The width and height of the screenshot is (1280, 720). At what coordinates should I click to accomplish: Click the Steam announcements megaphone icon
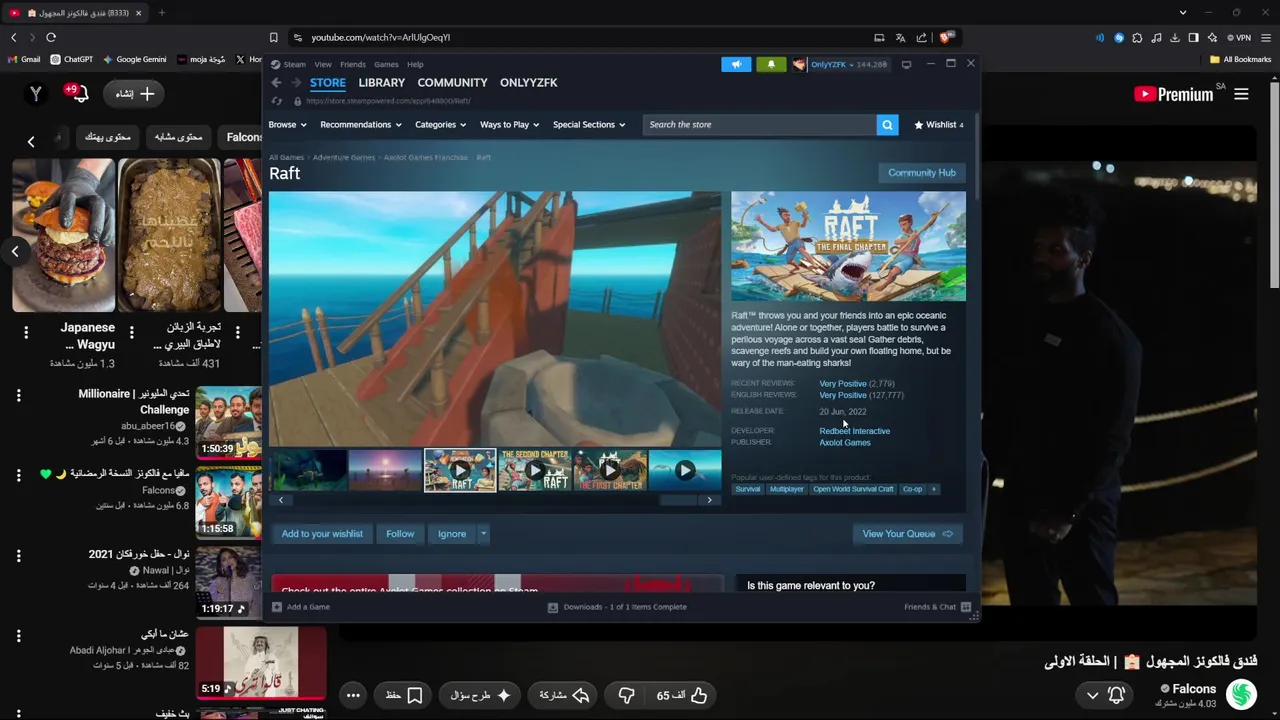[x=736, y=64]
